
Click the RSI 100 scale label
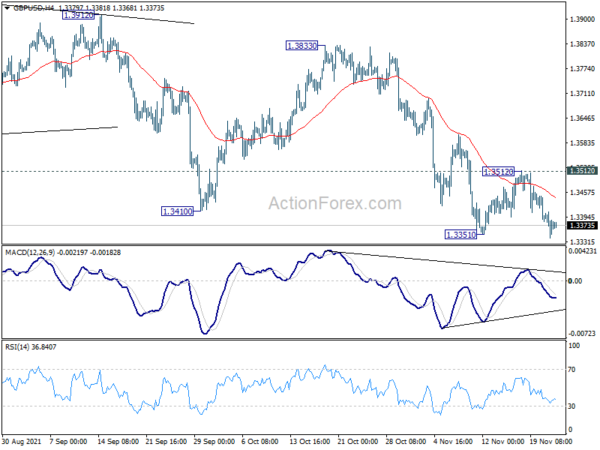tap(574, 346)
